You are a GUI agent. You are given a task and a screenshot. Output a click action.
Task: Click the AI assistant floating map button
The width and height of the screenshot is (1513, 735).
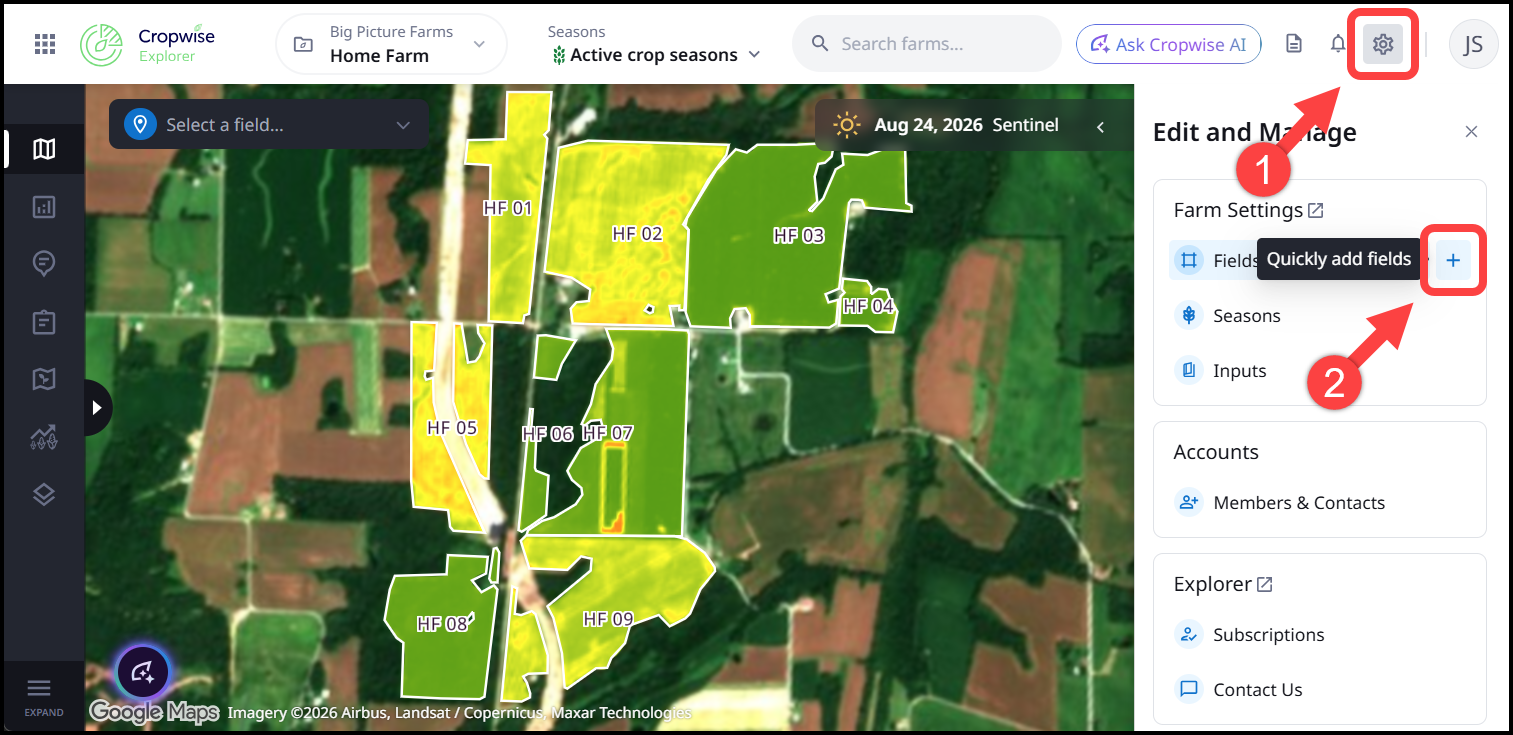tap(142, 671)
